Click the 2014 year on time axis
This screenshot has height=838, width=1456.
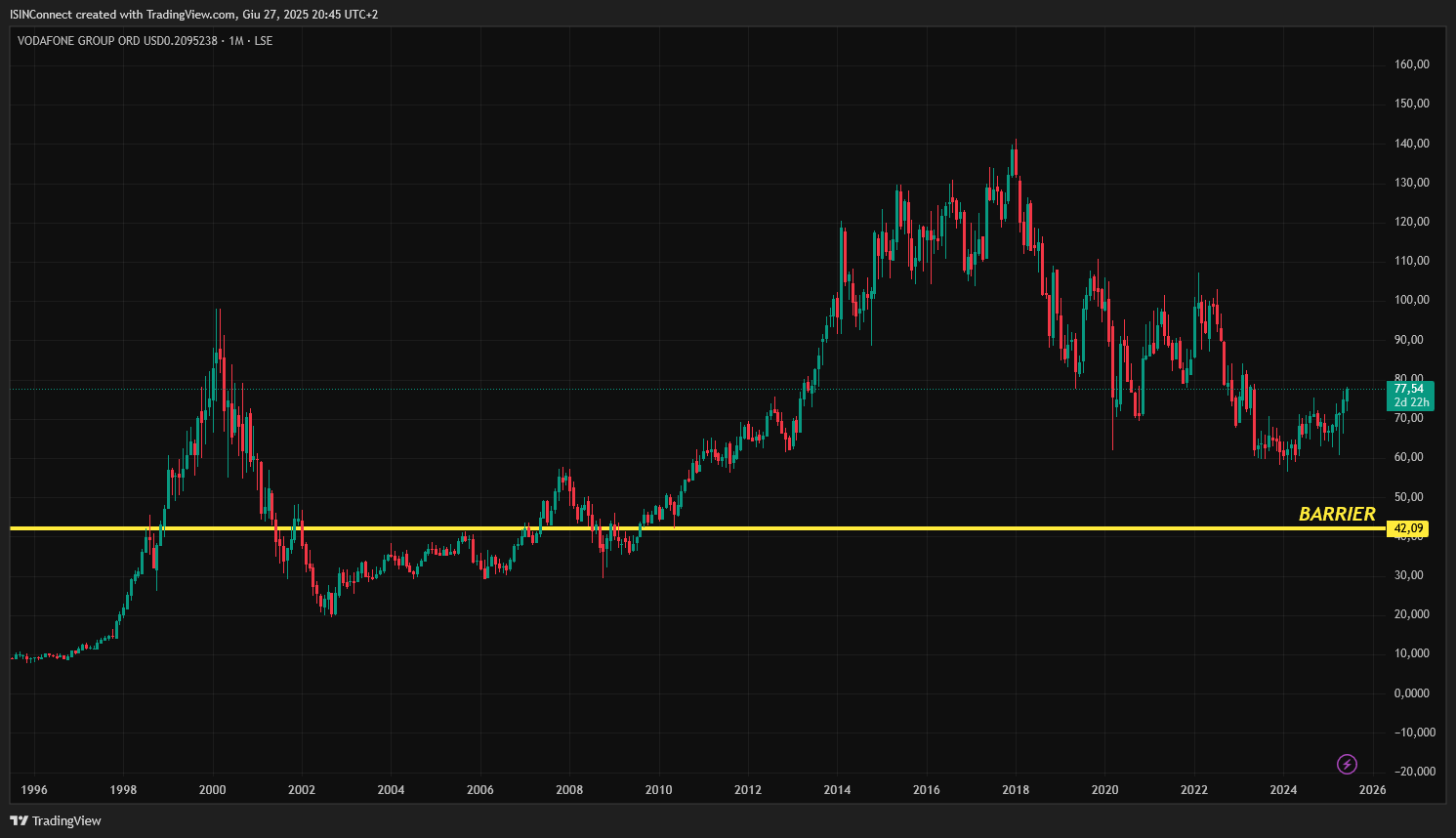coord(837,790)
